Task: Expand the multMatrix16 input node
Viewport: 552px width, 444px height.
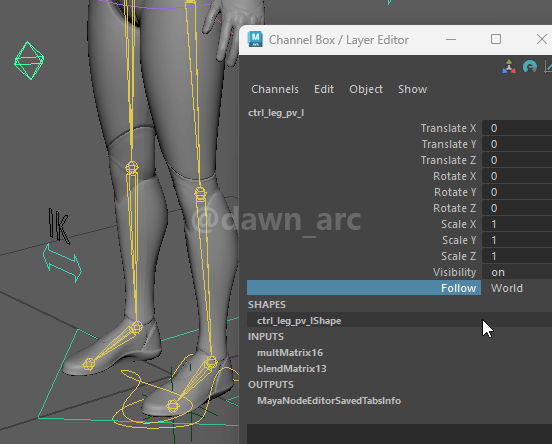Action: point(290,353)
